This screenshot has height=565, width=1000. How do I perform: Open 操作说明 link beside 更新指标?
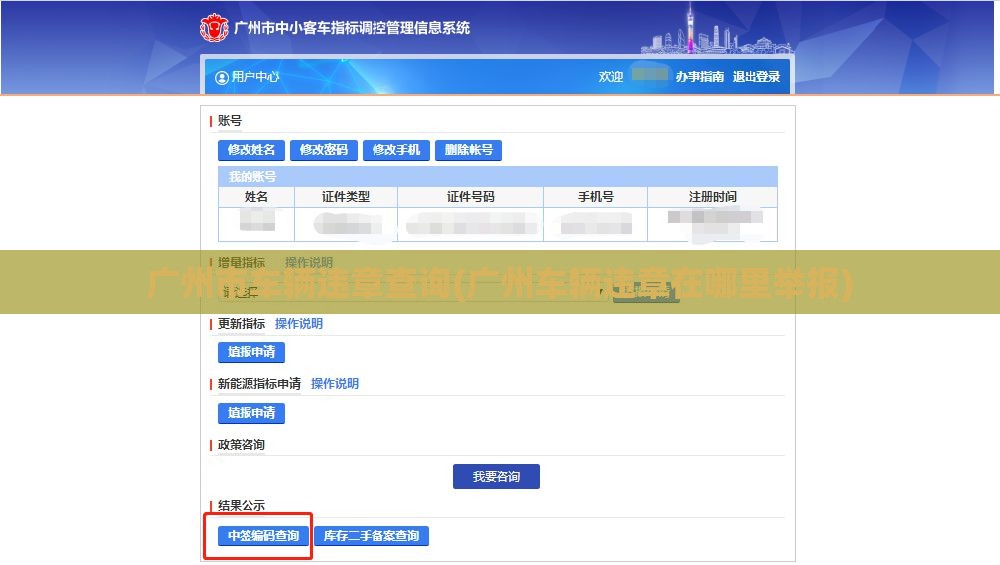tap(298, 323)
